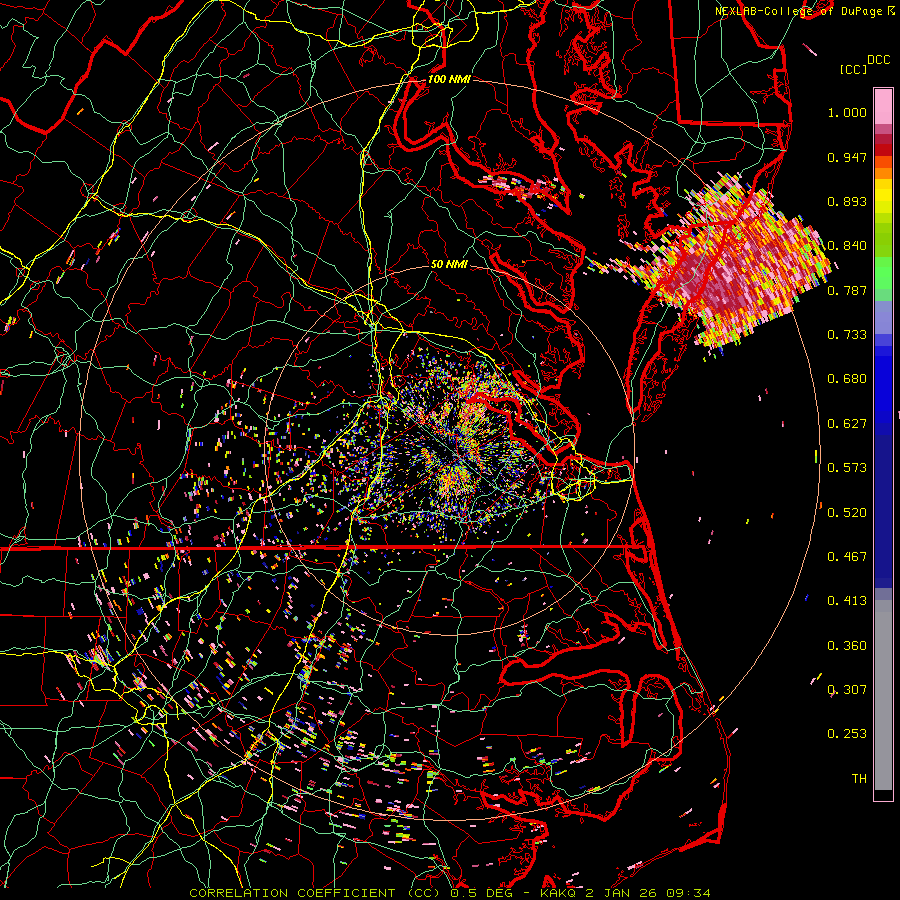Click the CORRELATION COEFFICIENT (CC) title text
900x900 pixels.
pyautogui.click(x=314, y=893)
